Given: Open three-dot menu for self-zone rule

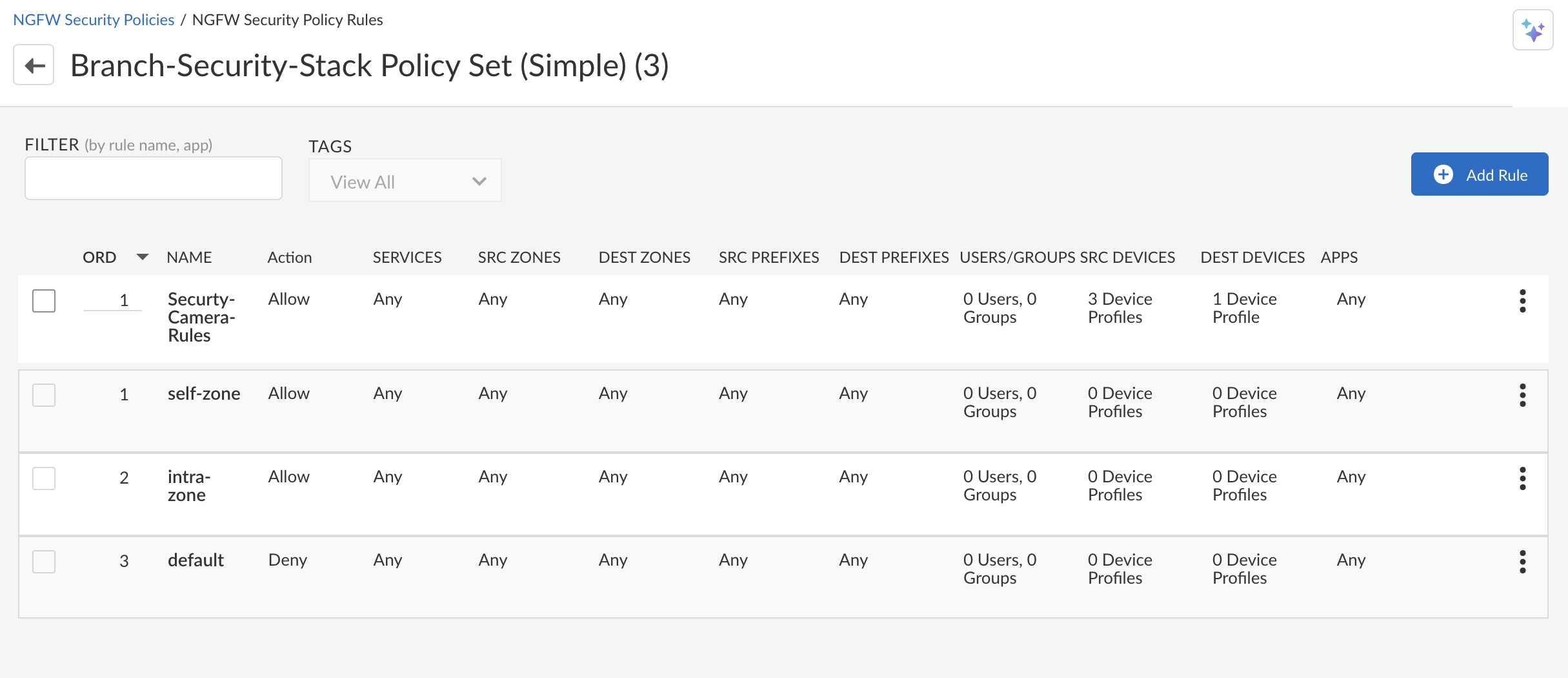Looking at the screenshot, I should point(1522,395).
